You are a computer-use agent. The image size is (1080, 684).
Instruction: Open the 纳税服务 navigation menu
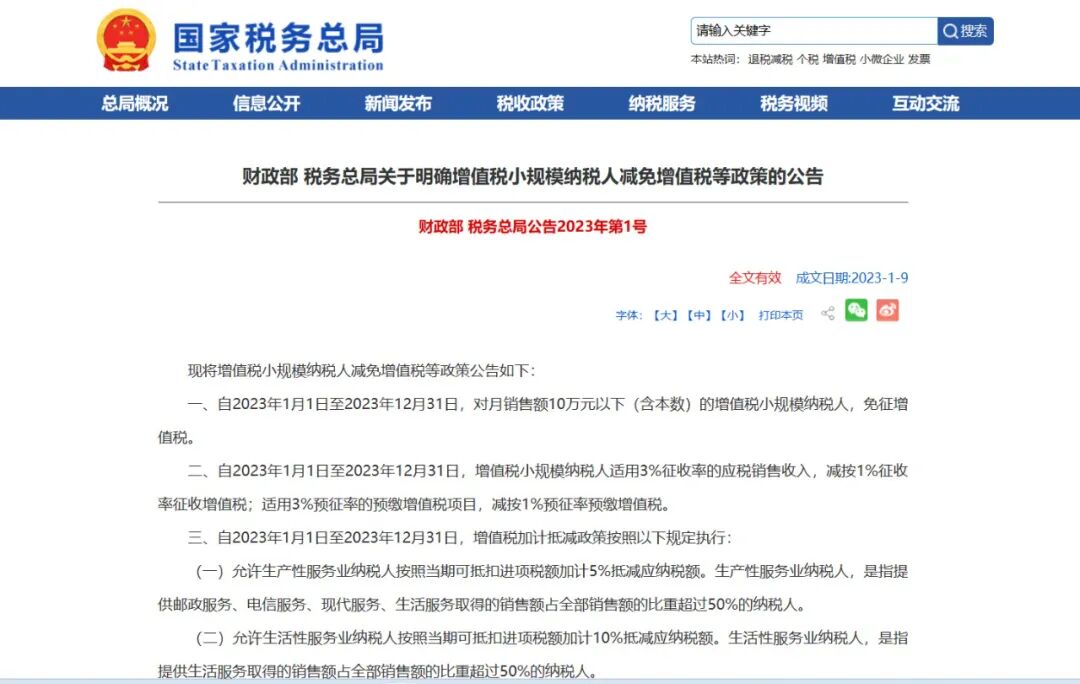[663, 102]
